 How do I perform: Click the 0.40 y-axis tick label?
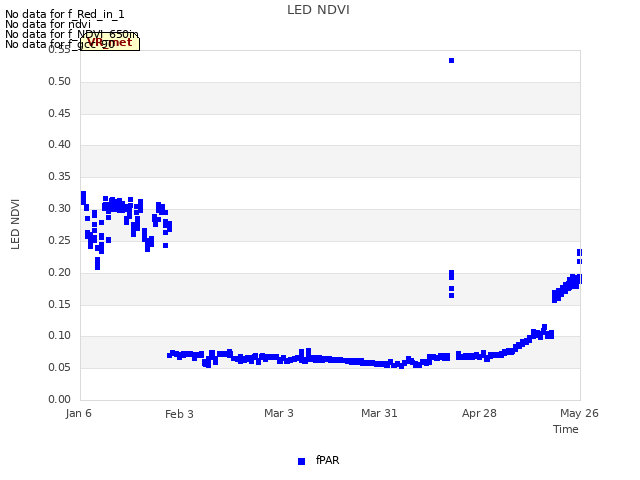pos(60,144)
